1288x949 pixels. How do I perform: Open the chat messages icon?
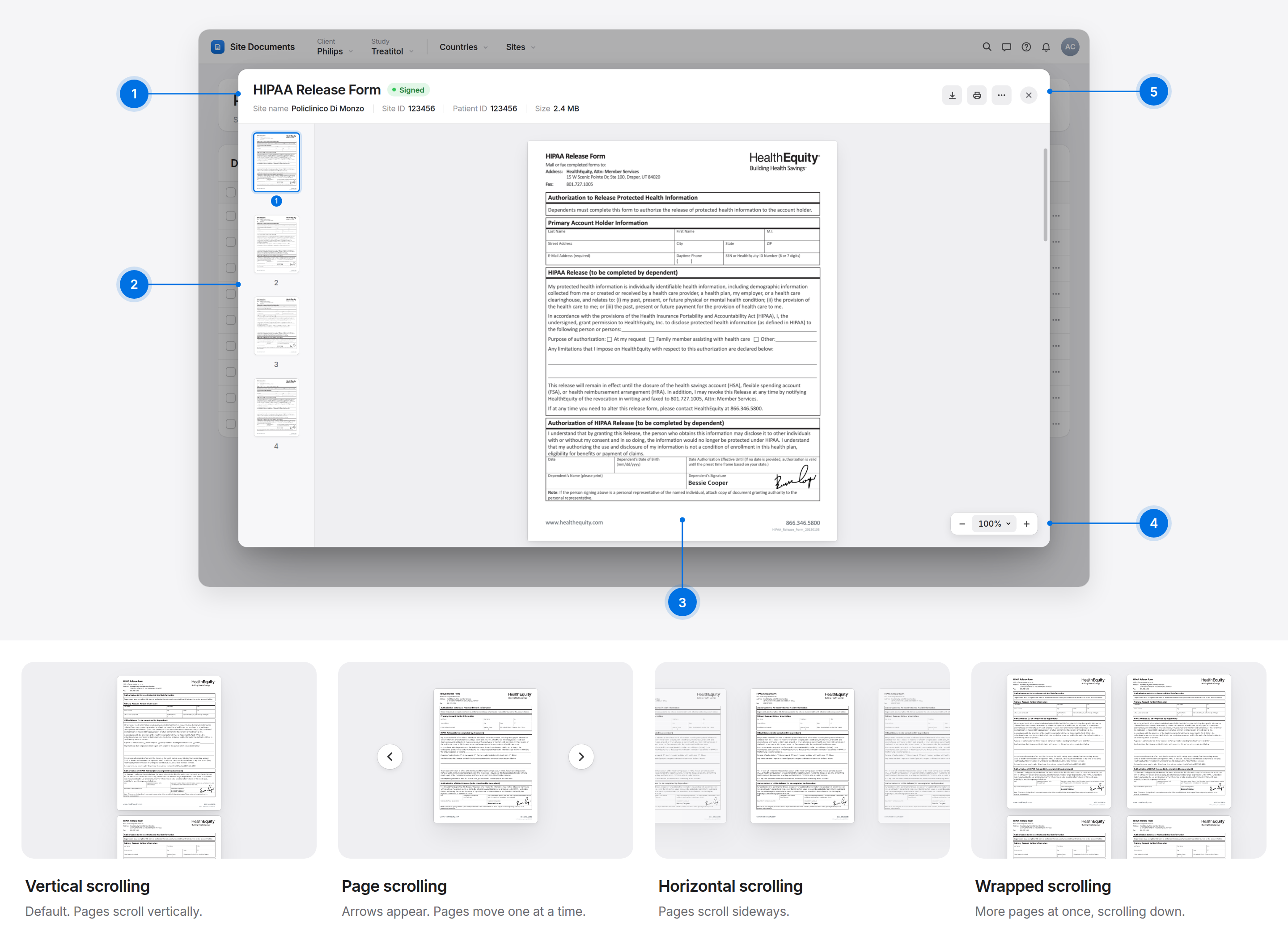tap(1006, 47)
